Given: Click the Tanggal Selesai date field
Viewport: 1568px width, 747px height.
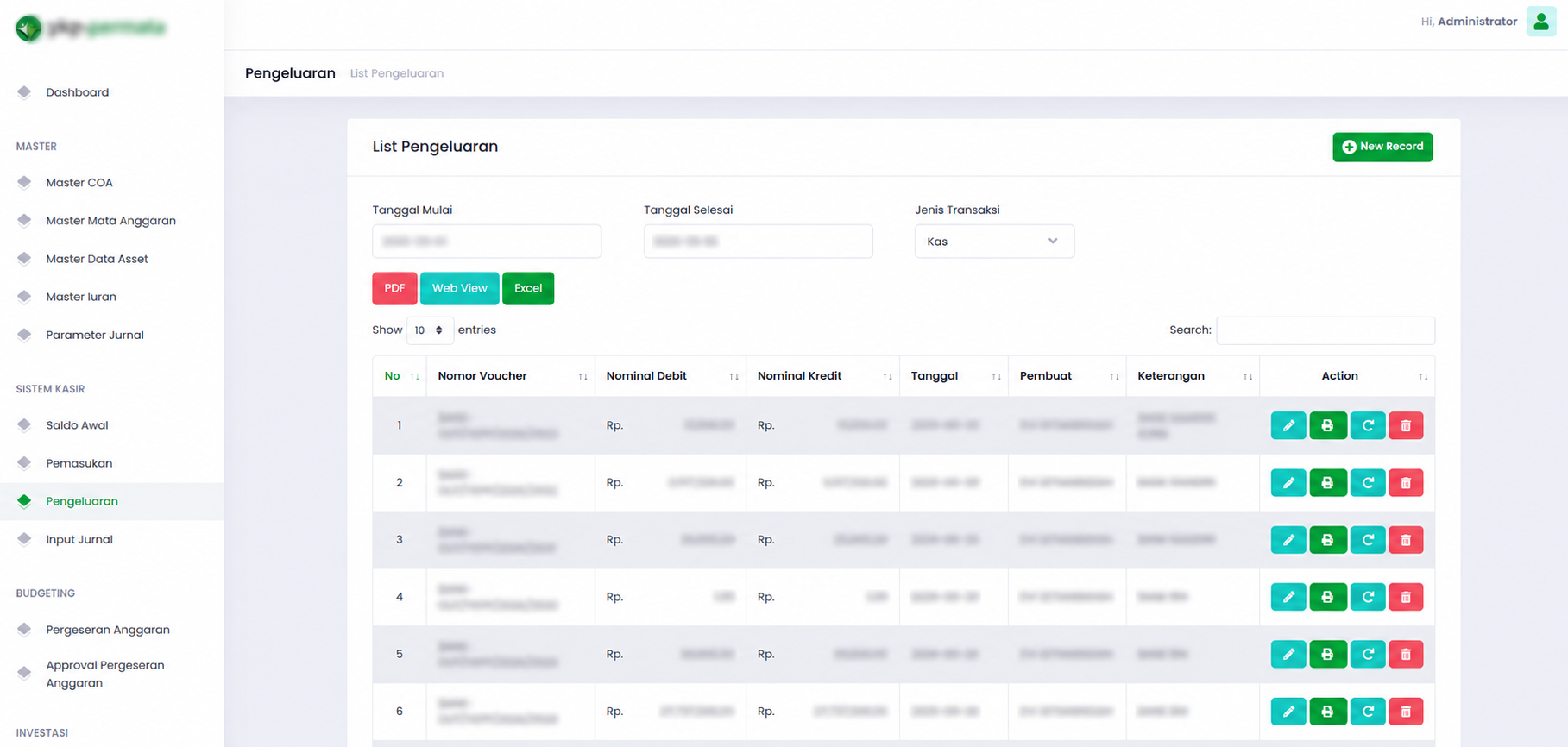Looking at the screenshot, I should (x=758, y=242).
